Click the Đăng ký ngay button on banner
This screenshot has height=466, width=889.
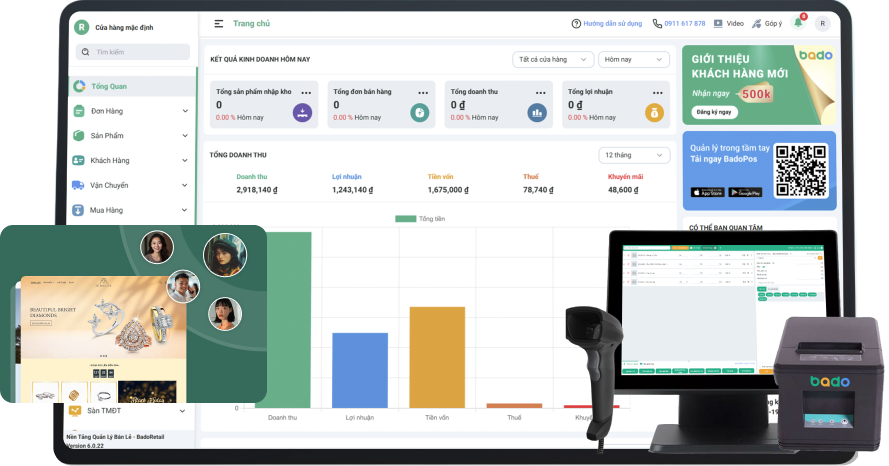pos(714,112)
